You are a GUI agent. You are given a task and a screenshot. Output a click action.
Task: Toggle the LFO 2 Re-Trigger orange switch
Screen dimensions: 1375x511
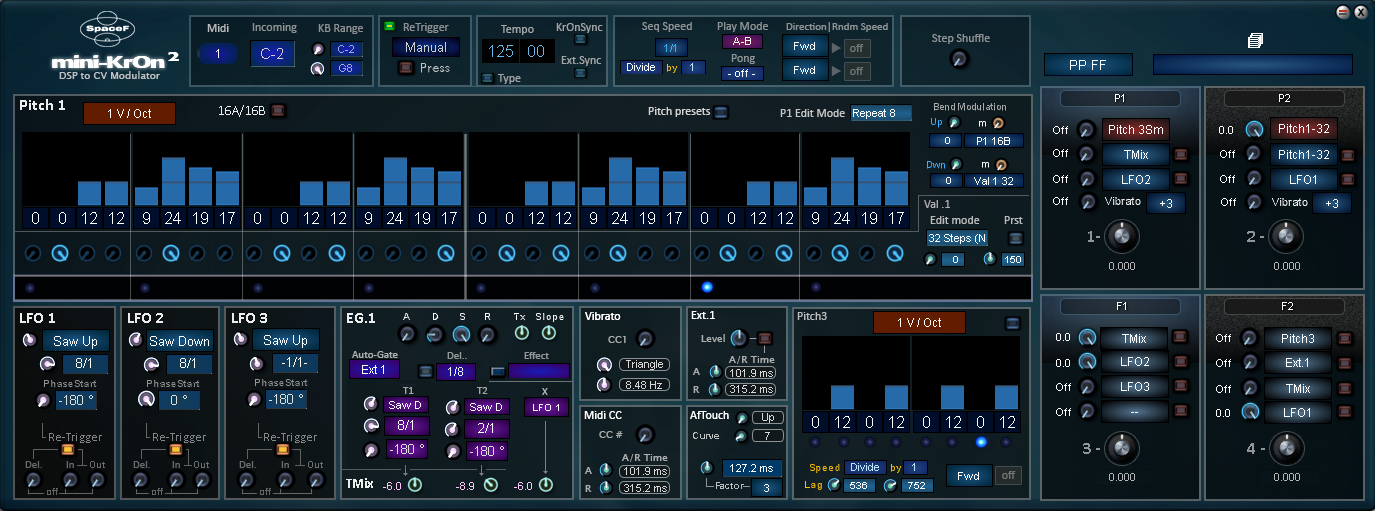coord(174,448)
